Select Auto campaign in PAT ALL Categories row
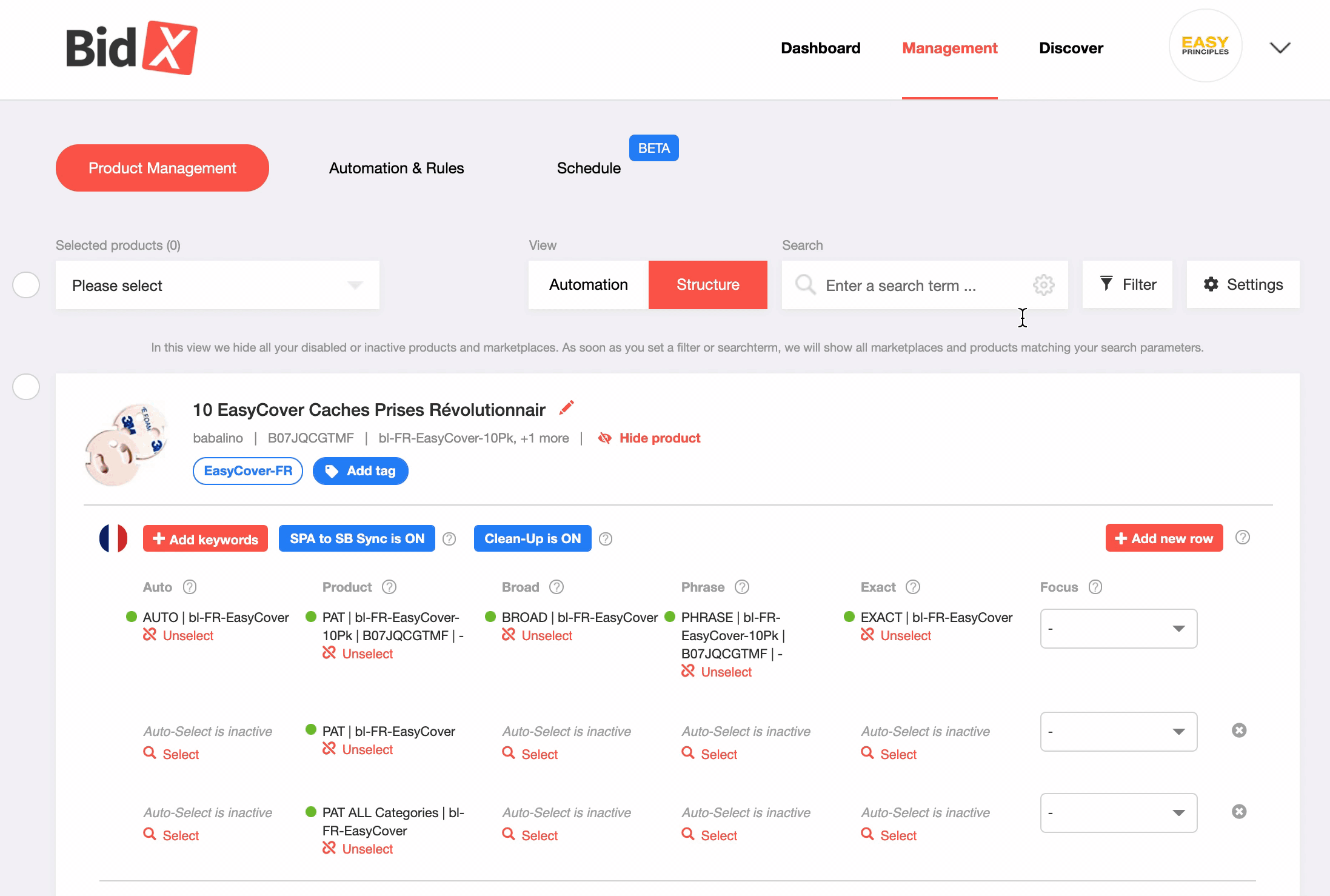This screenshot has width=1330, height=896. [172, 835]
